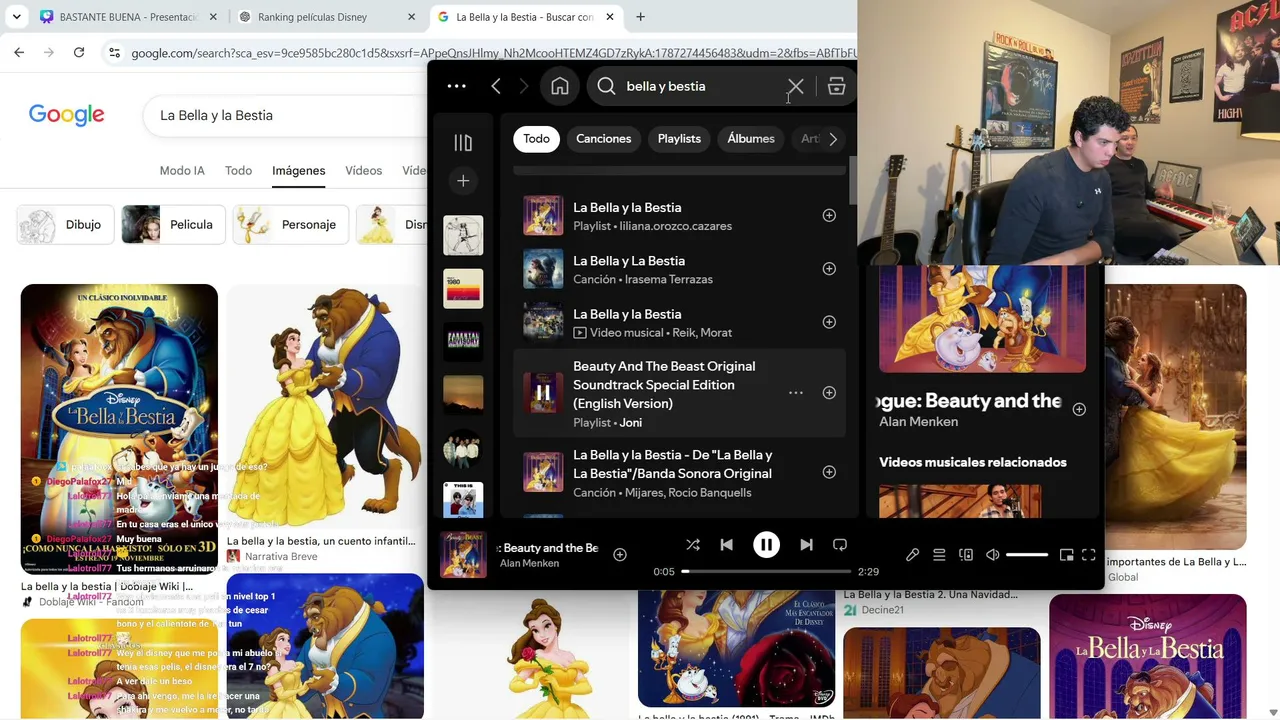1280x720 pixels.
Task: Switch to Google Modo IA tab
Action: pyautogui.click(x=182, y=171)
